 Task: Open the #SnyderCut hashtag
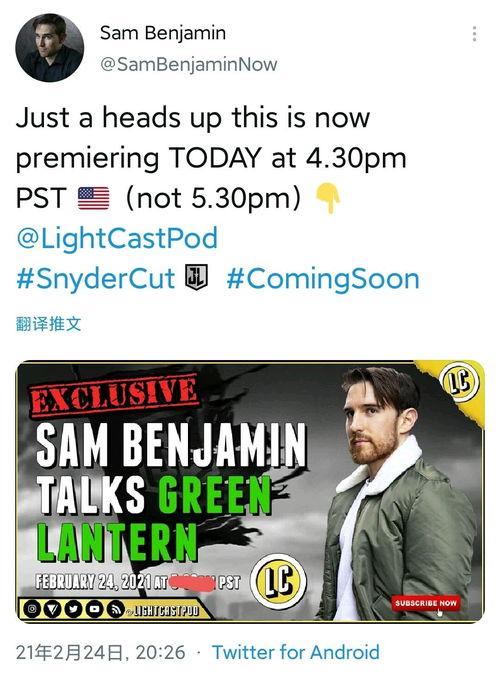(96, 278)
